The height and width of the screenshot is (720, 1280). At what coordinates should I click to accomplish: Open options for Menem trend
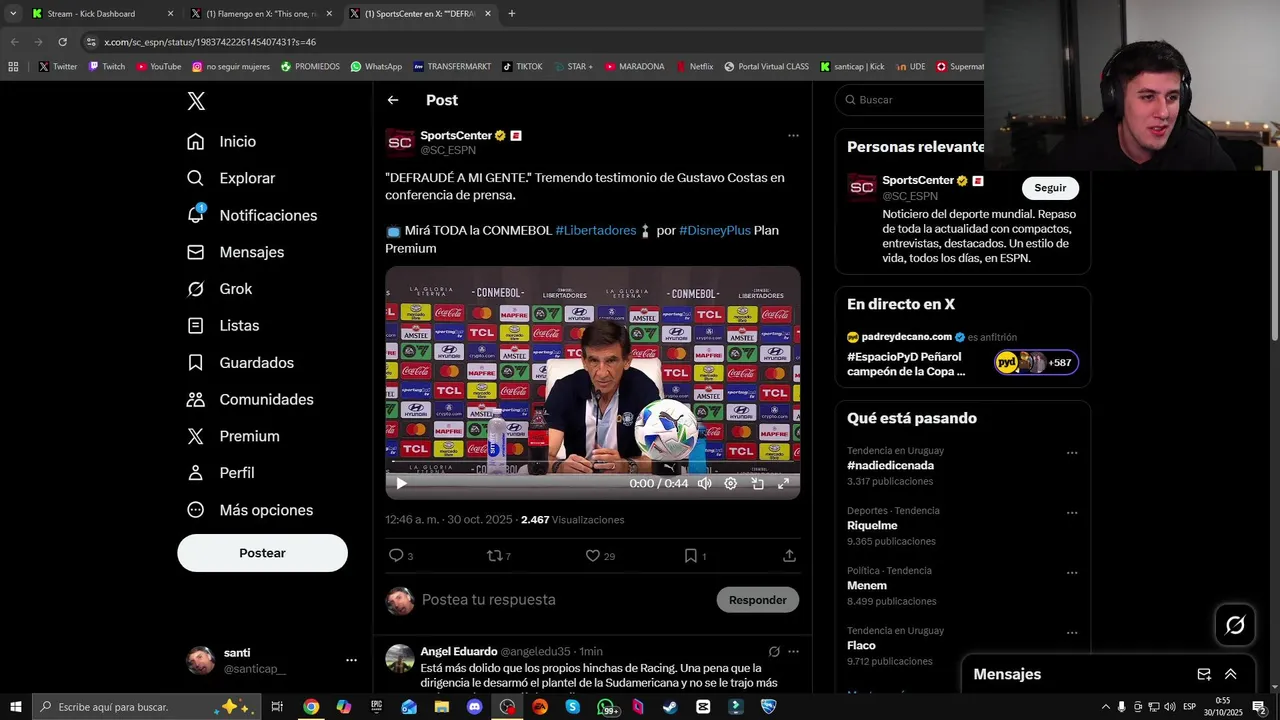(x=1072, y=573)
